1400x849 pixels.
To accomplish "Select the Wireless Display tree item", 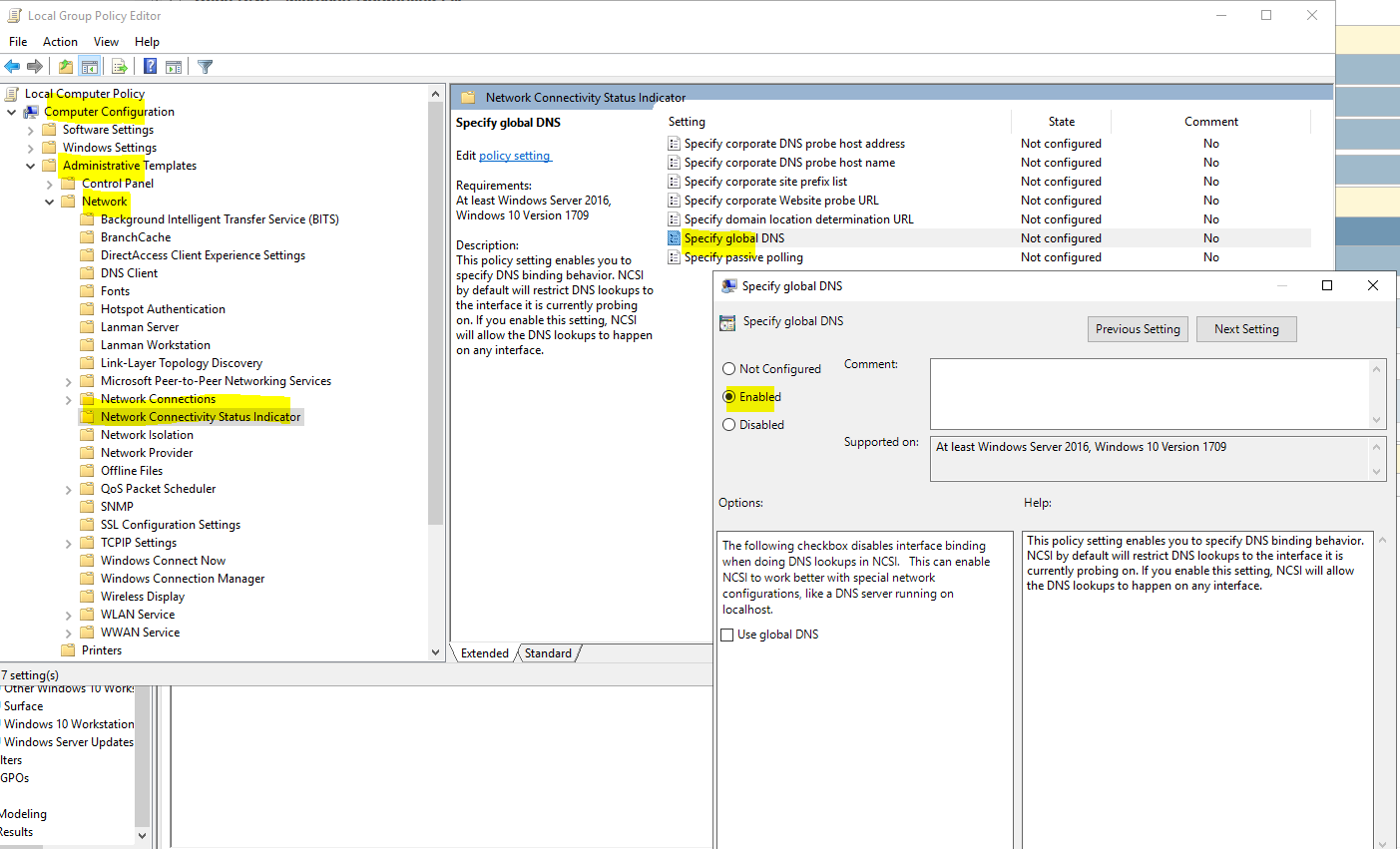I will (142, 597).
